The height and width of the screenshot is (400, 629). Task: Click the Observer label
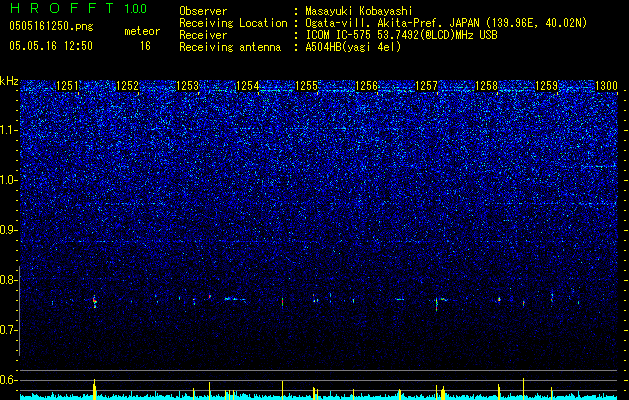click(x=203, y=11)
